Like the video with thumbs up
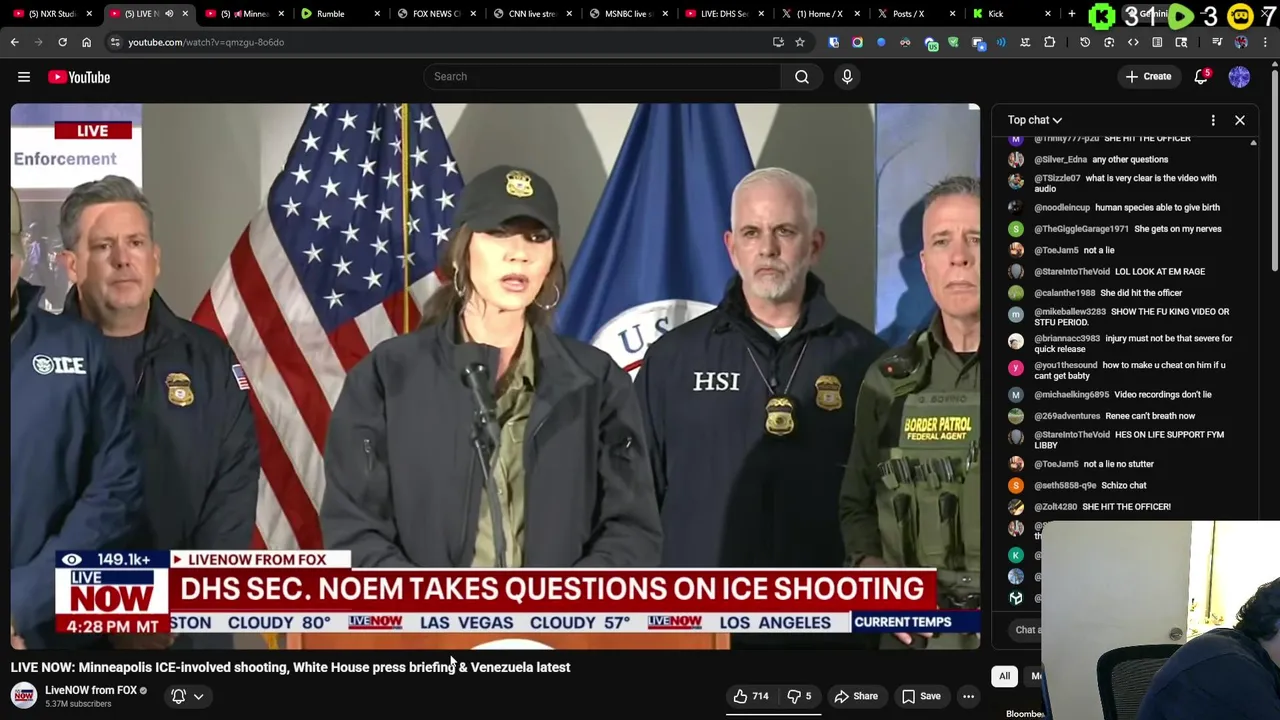The width and height of the screenshot is (1280, 720). click(751, 696)
